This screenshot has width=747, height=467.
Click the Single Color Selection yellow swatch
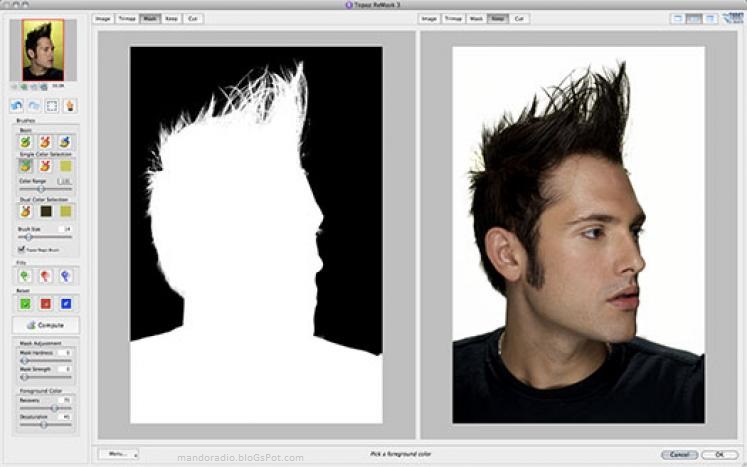(66, 166)
